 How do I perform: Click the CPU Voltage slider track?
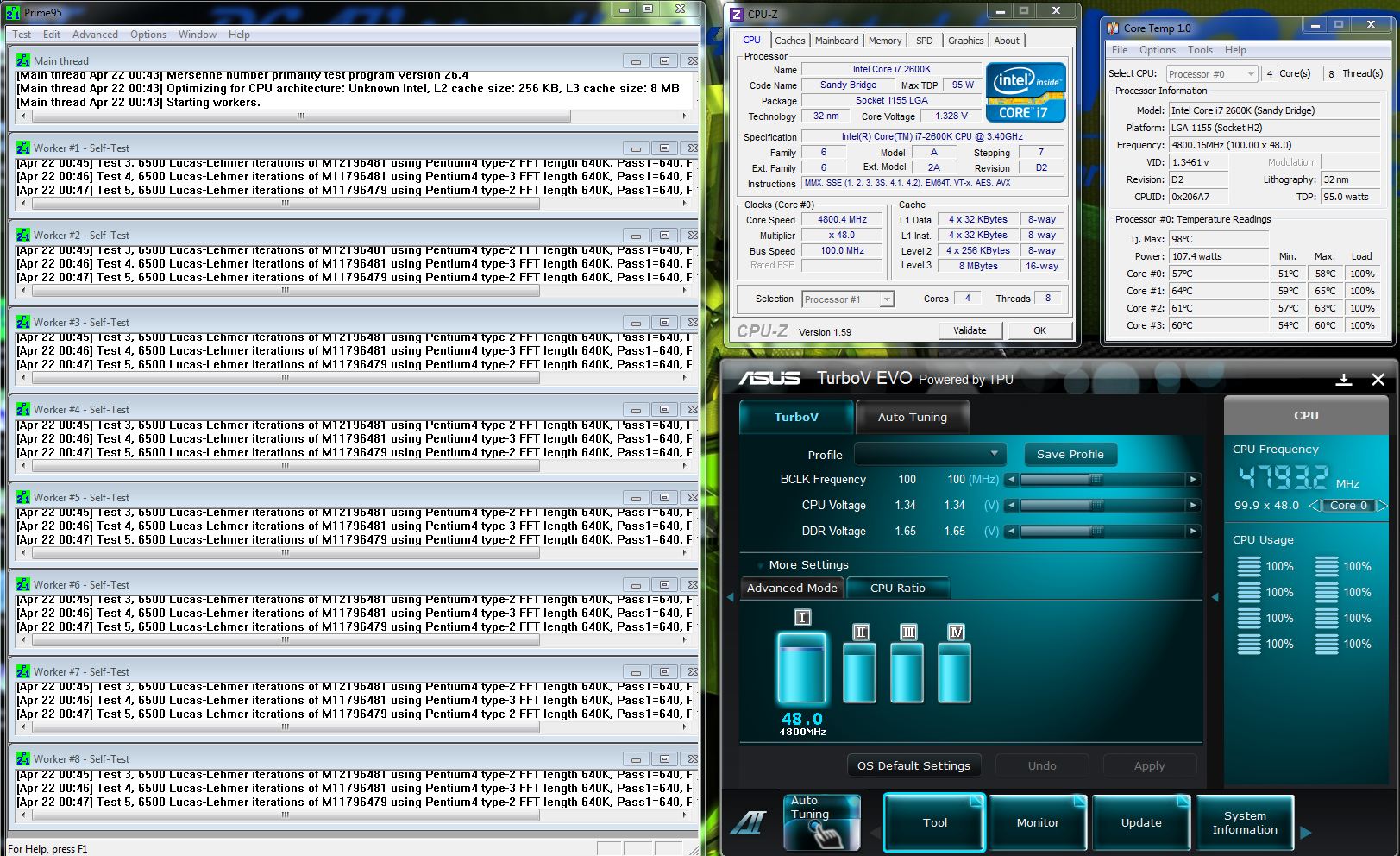(x=1102, y=506)
